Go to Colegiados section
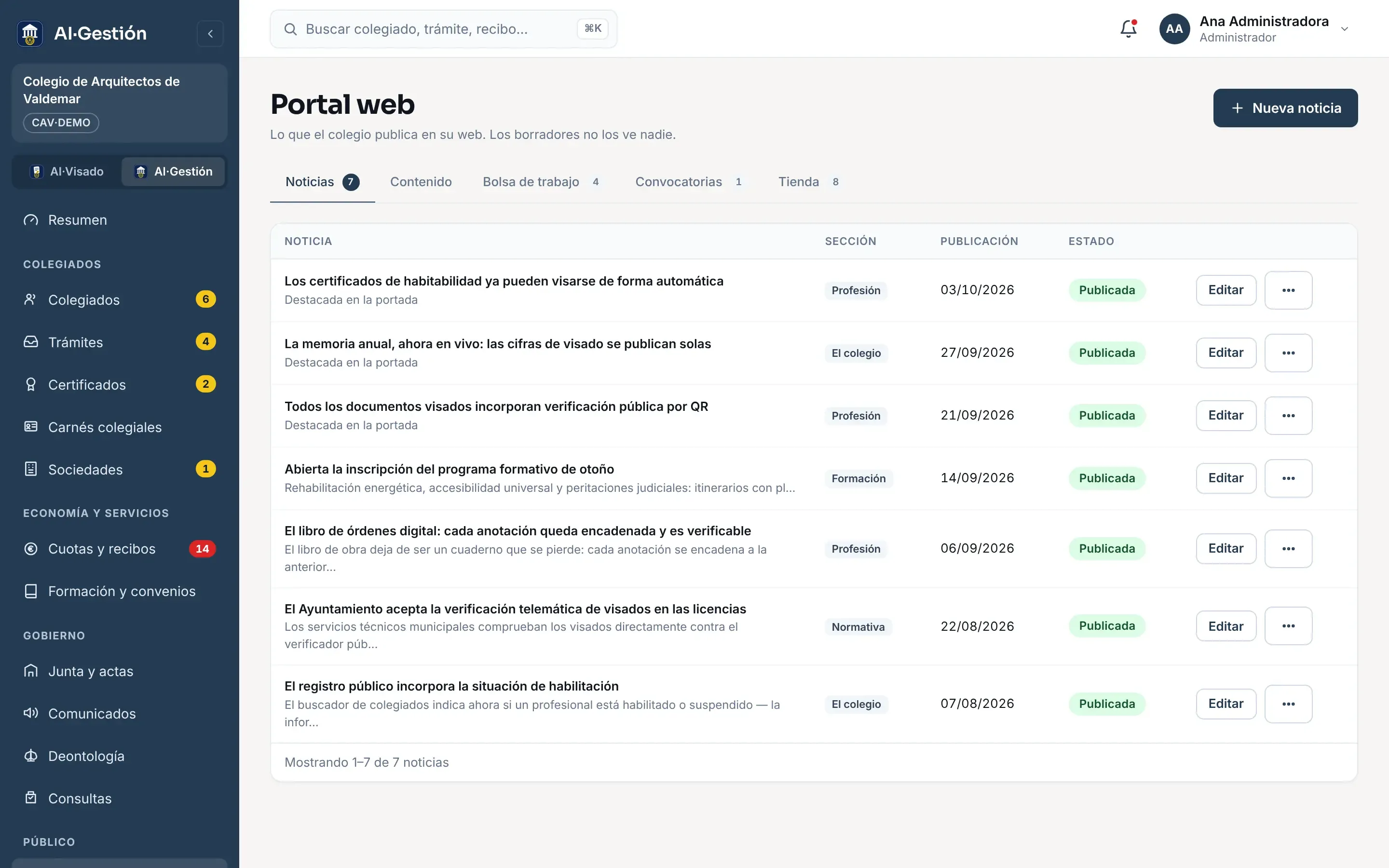Screen dimensions: 1389x868 120,299
